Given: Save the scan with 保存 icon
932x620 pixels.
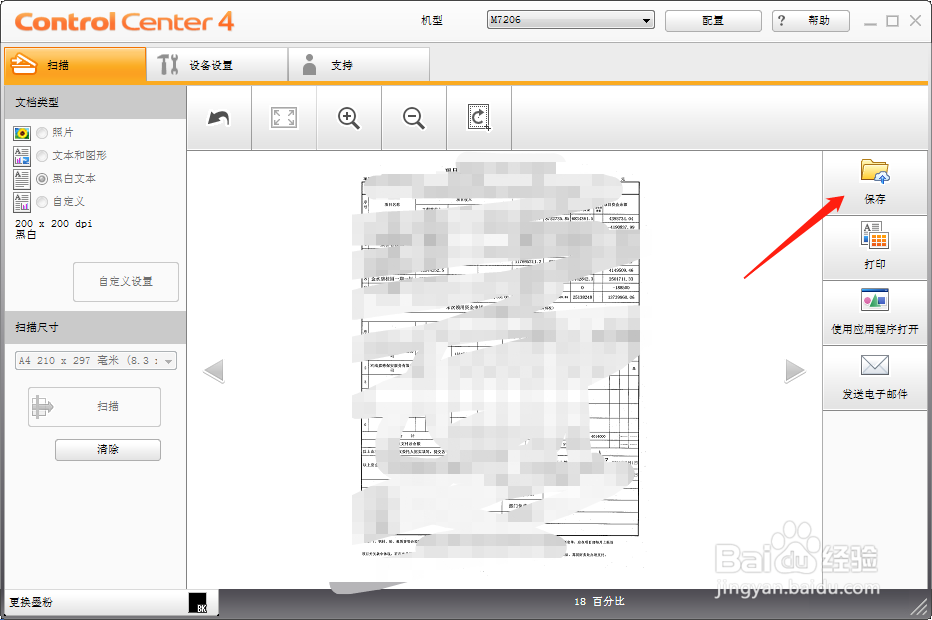Looking at the screenshot, I should (874, 182).
